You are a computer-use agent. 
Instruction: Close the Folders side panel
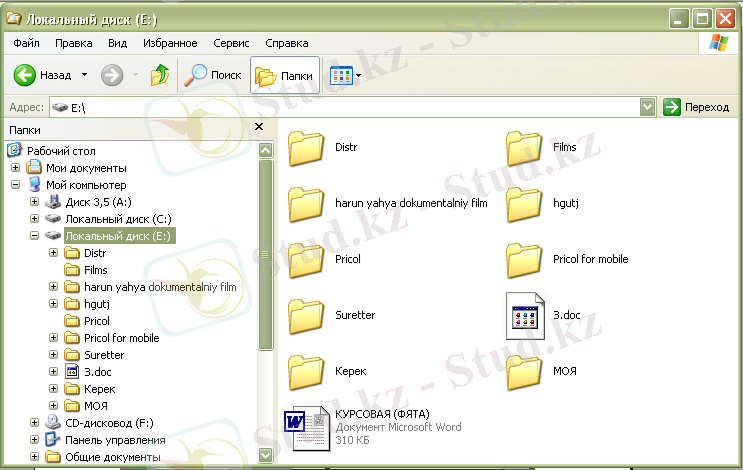259,128
